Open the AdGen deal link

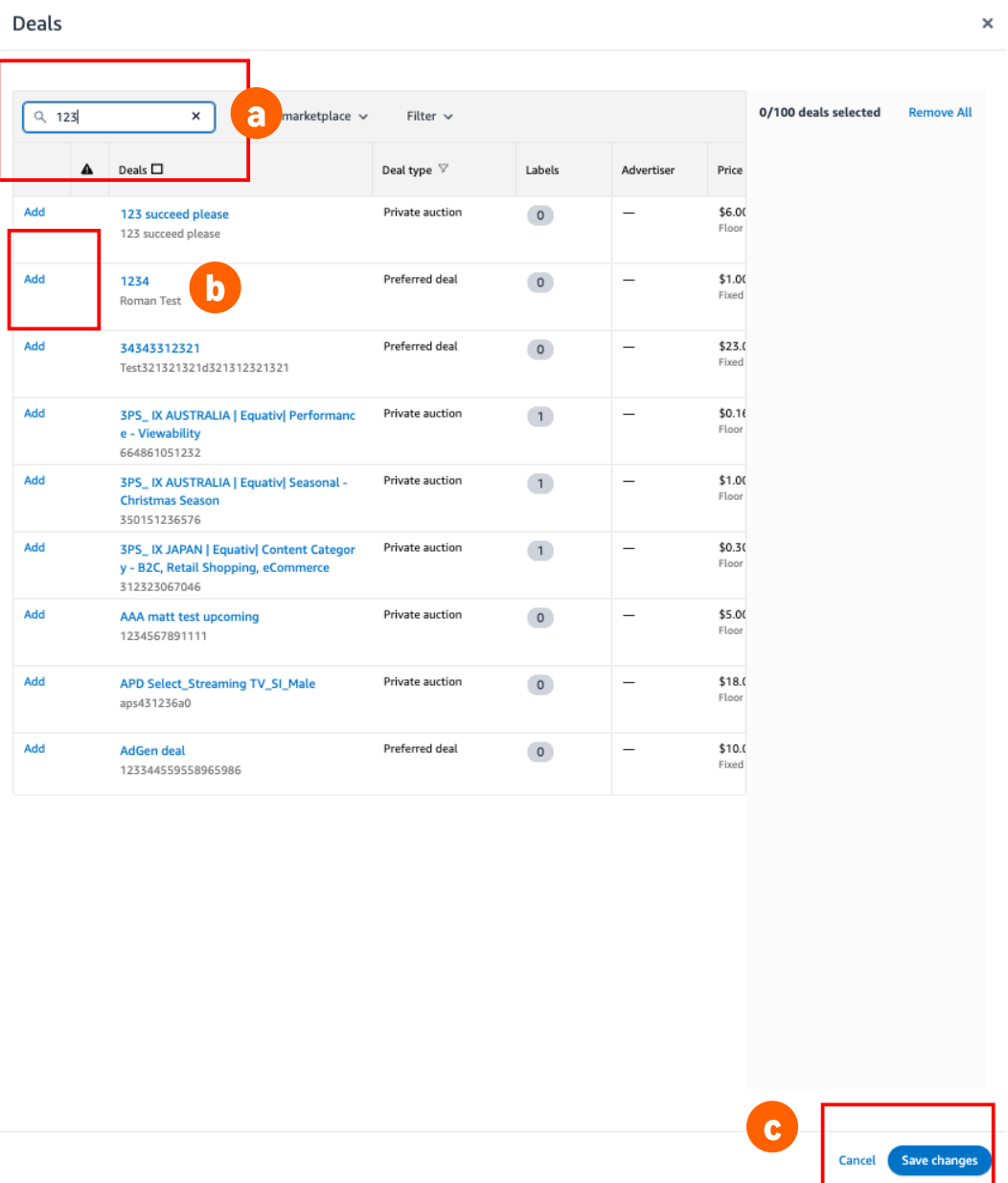pos(152,751)
